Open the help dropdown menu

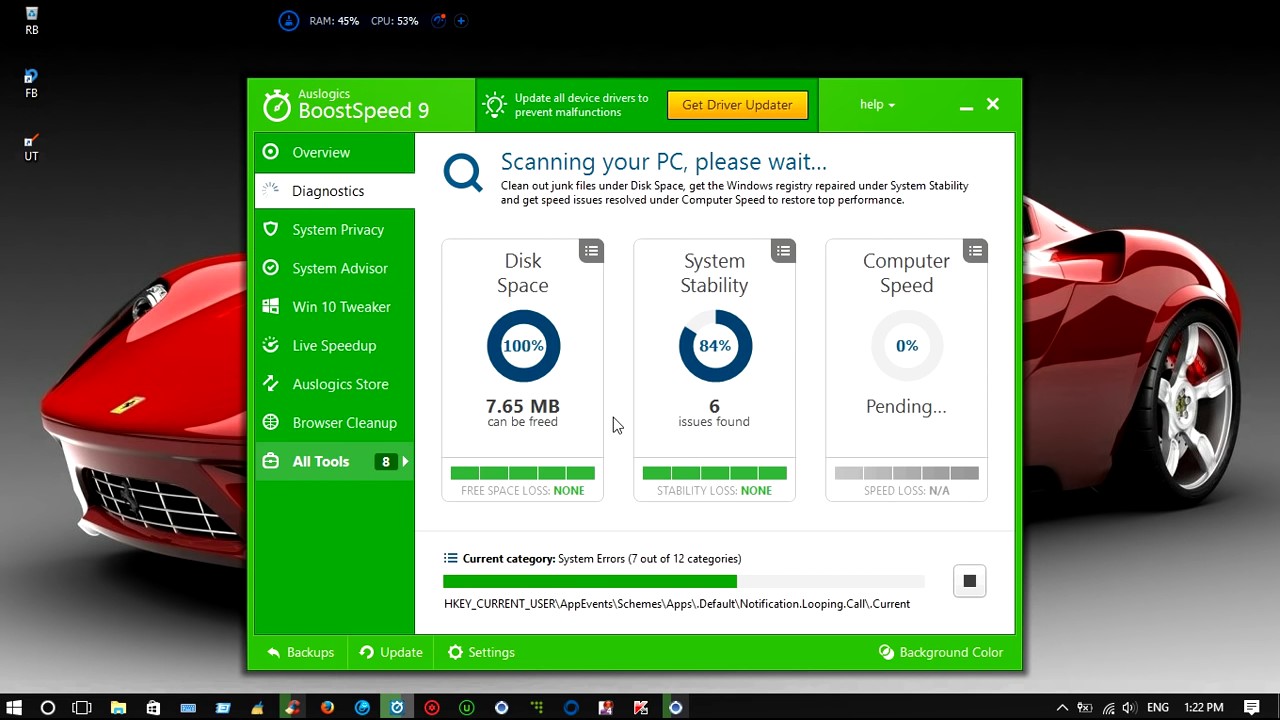coord(877,104)
